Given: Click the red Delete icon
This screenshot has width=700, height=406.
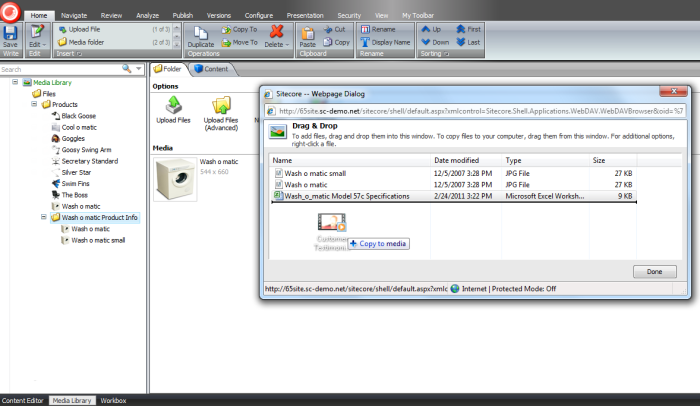Looking at the screenshot, I should coord(276,31).
